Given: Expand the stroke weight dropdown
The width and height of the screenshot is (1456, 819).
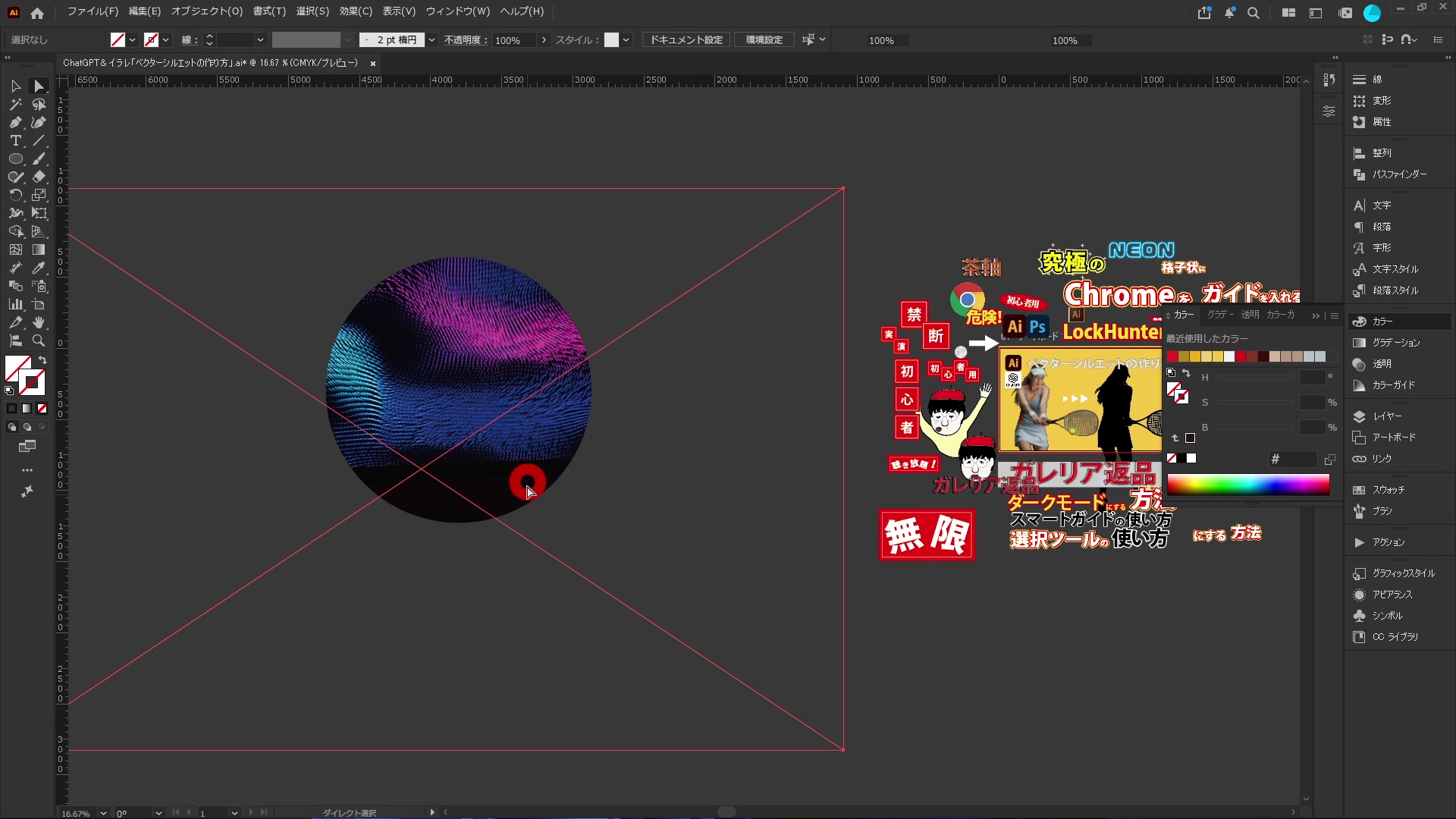Looking at the screenshot, I should coord(260,40).
